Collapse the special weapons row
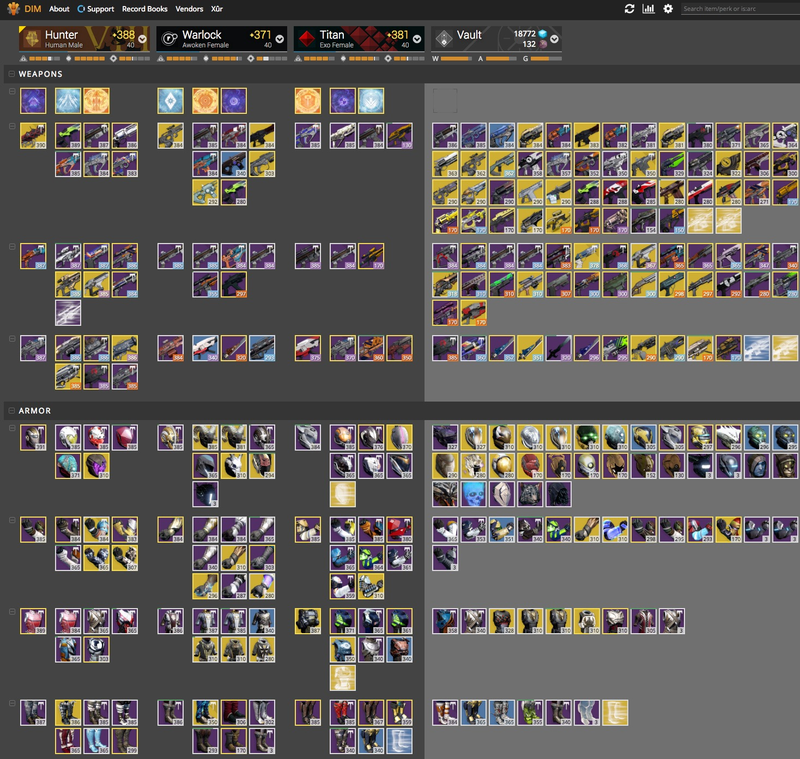The width and height of the screenshot is (800, 759). point(11,246)
